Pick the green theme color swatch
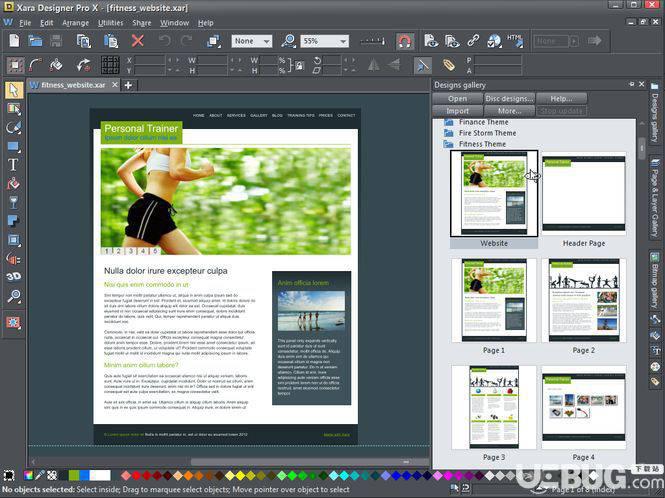665x498 pixels. pos(74,475)
